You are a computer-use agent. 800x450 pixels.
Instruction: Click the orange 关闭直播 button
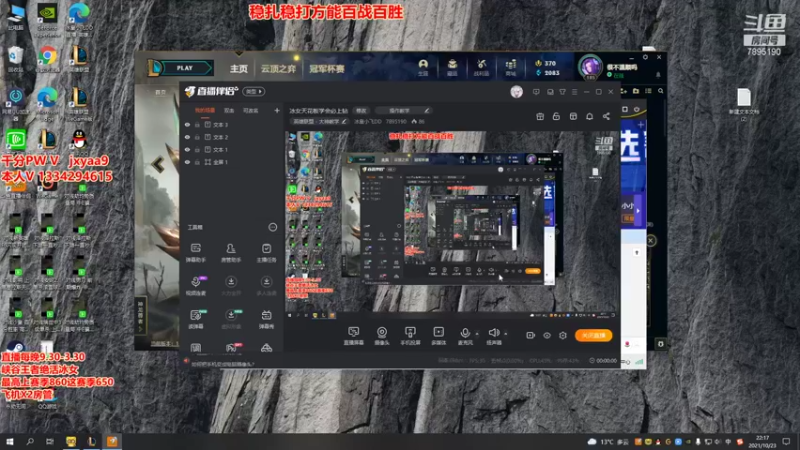coord(593,335)
